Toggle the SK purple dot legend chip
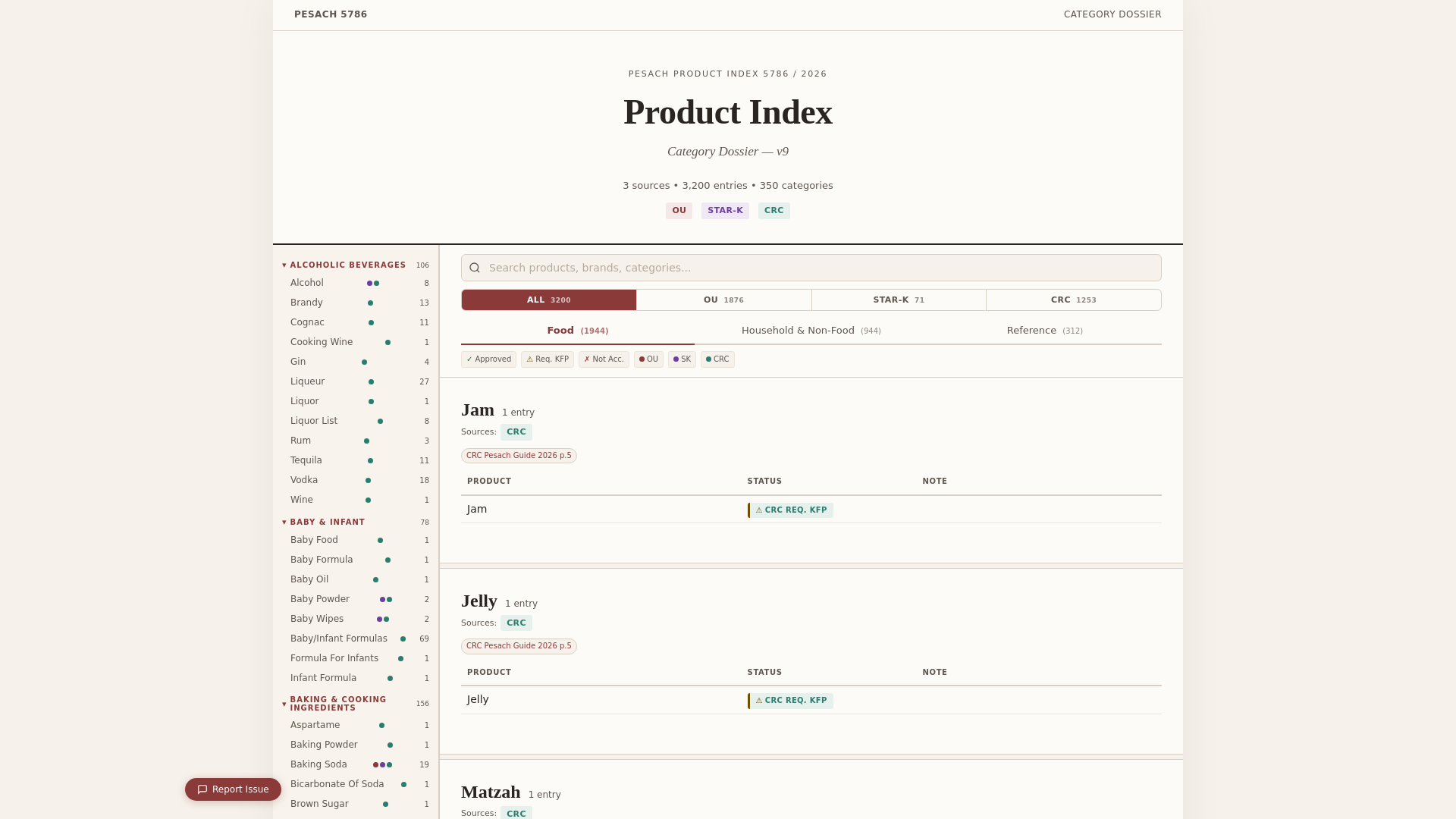Viewport: 1456px width, 819px height. (682, 359)
